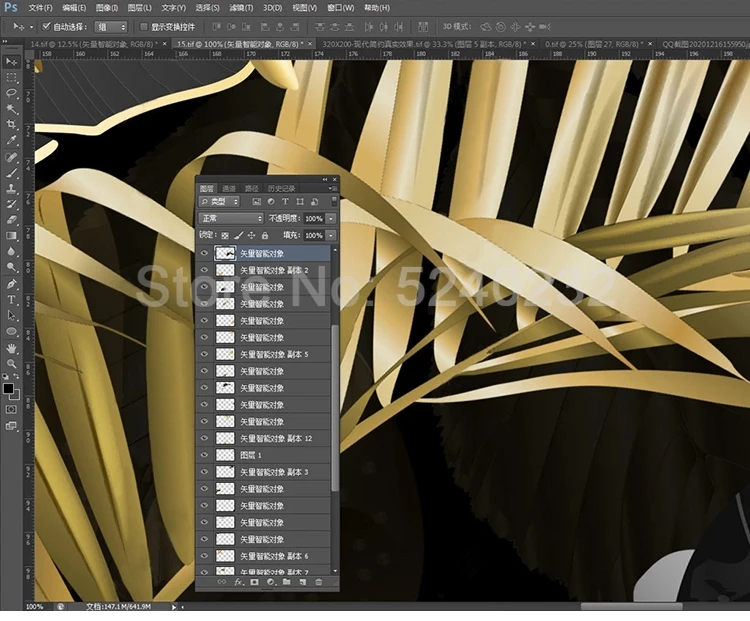The width and height of the screenshot is (750, 621).
Task: Open the 不透明度 opacity dropdown arrow
Action: coord(330,218)
